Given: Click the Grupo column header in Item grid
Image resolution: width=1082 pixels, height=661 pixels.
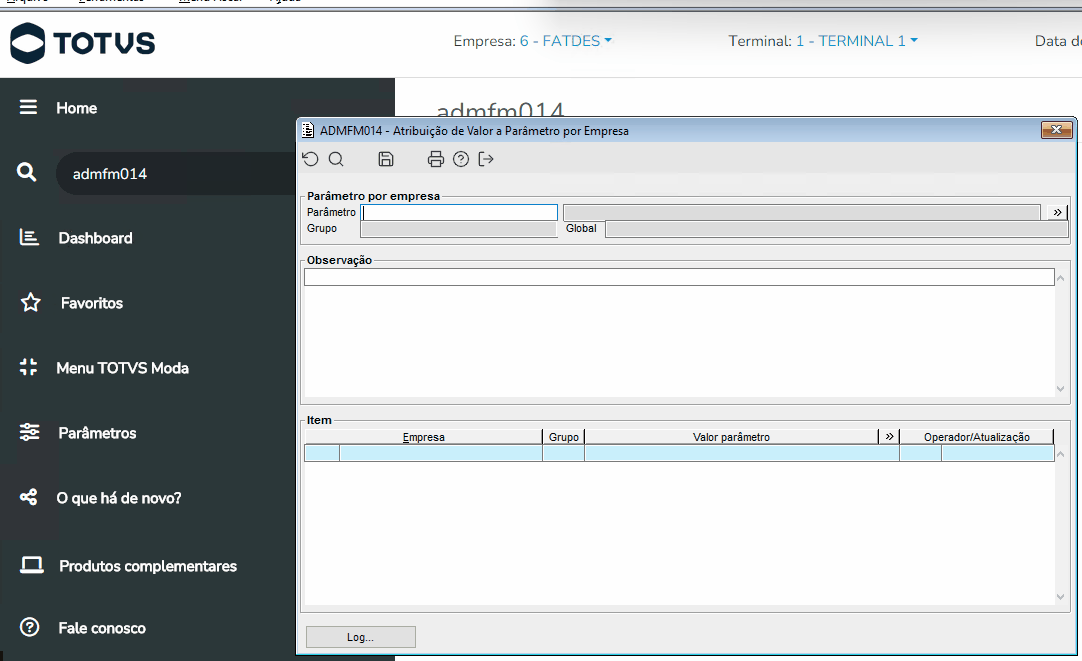Looking at the screenshot, I should (x=564, y=437).
